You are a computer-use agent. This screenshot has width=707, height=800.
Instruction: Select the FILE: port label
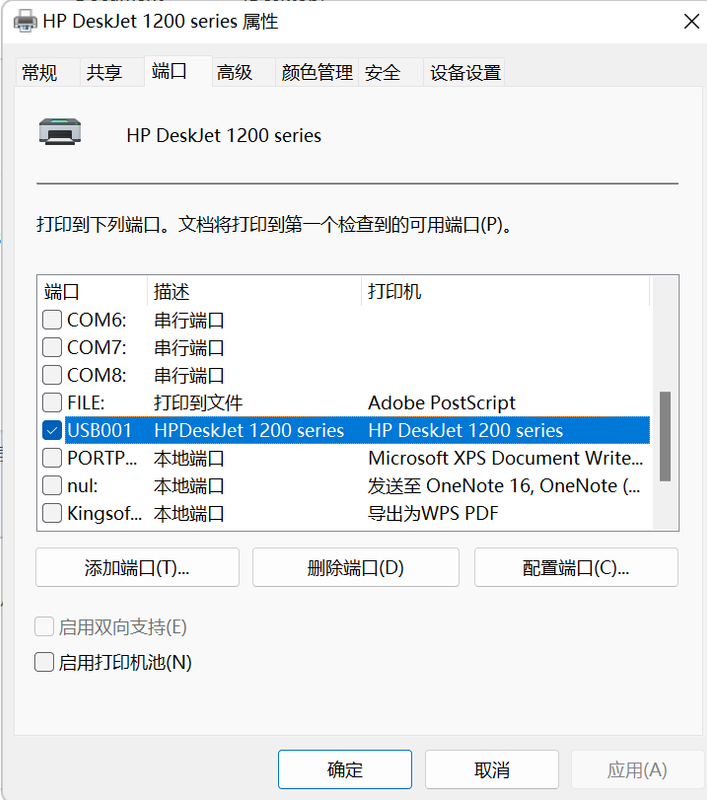tap(86, 403)
